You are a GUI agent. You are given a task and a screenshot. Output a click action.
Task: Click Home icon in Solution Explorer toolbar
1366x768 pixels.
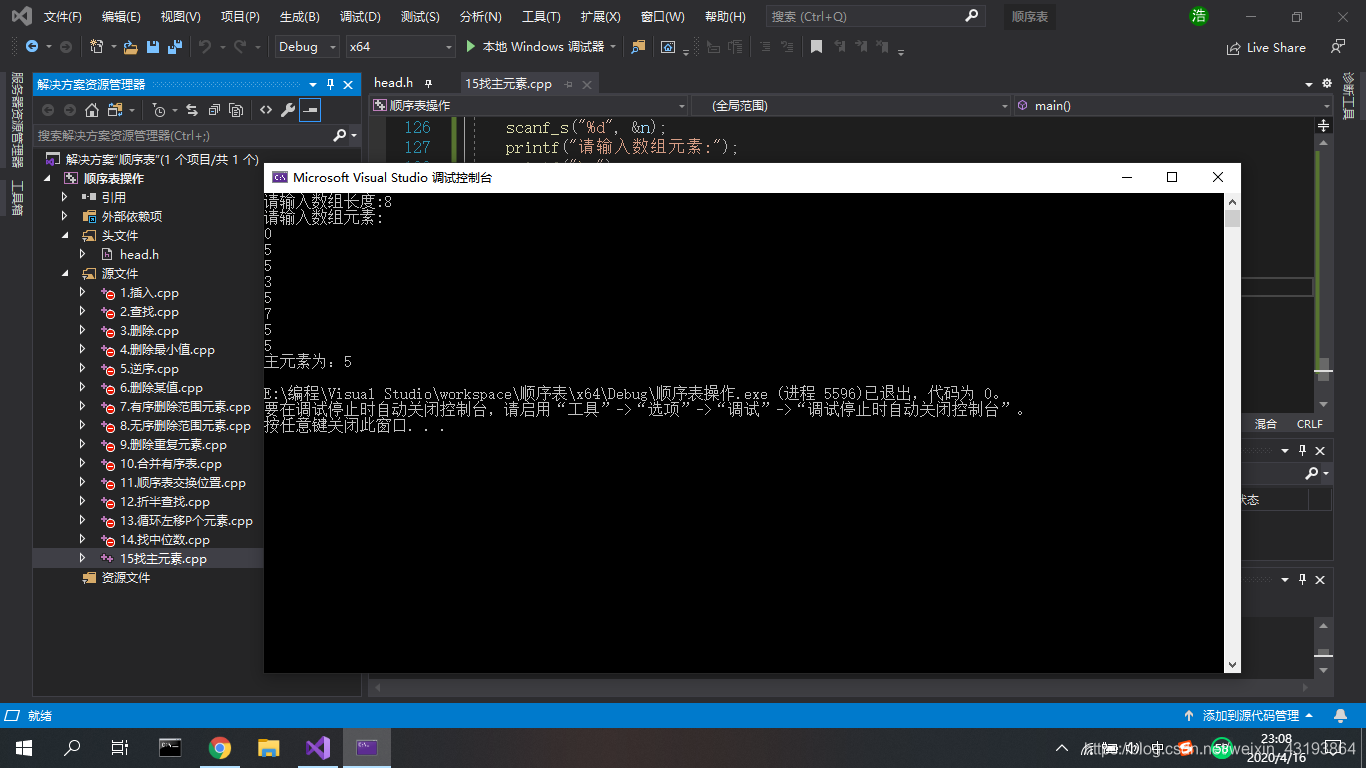click(92, 110)
